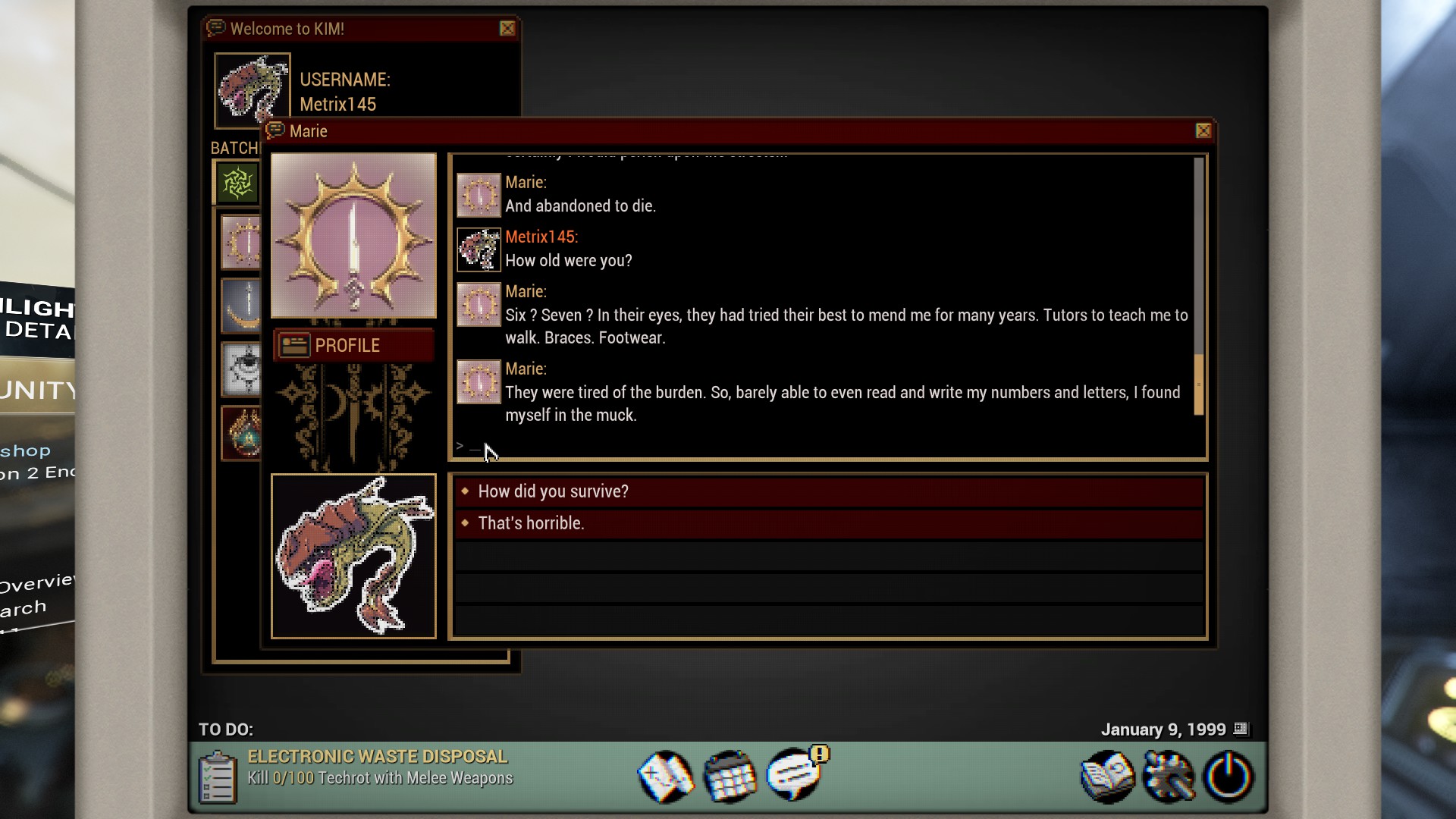Close the Marie chat window
Image resolution: width=1456 pixels, height=819 pixels.
click(x=1203, y=130)
